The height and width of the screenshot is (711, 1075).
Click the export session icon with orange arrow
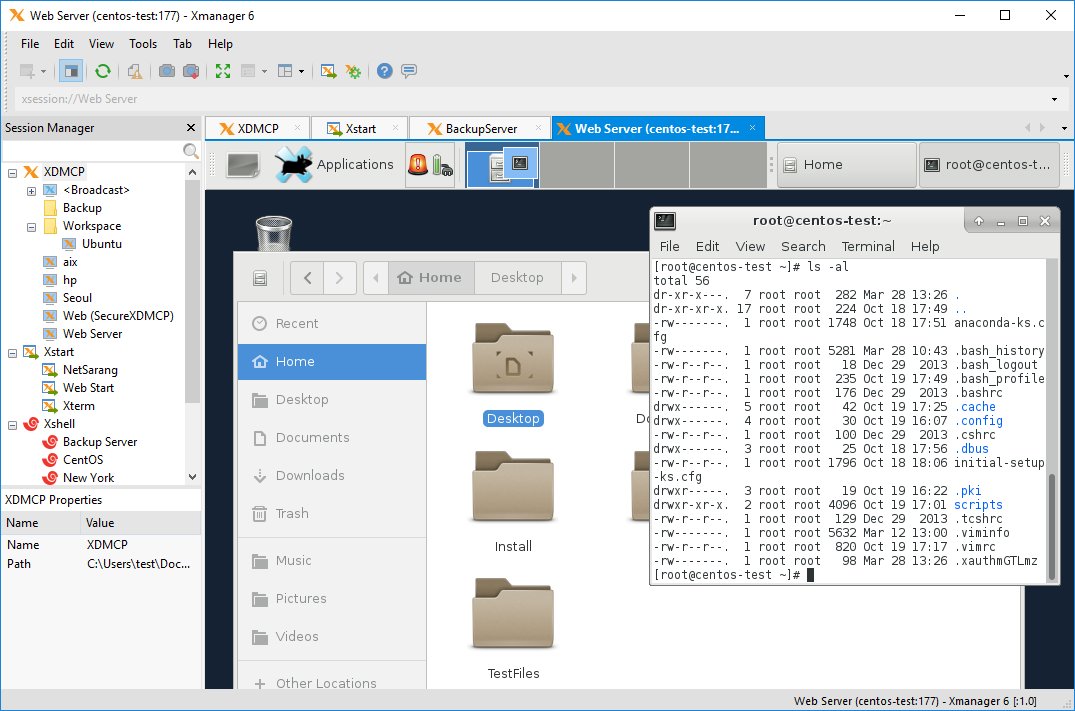[x=327, y=70]
